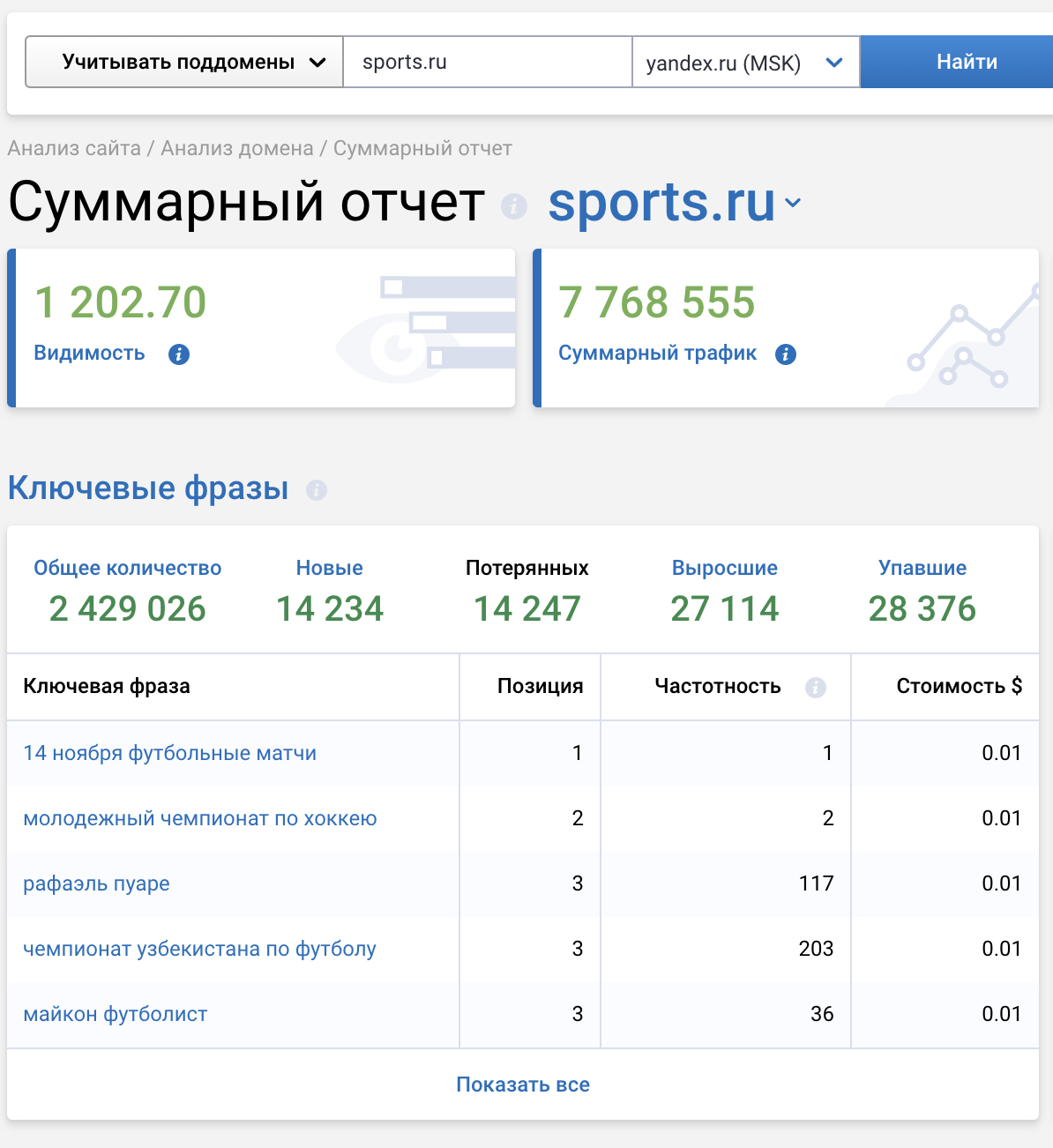
Task: Click info icon next to Ключевые фразы heading
Action: click(317, 490)
